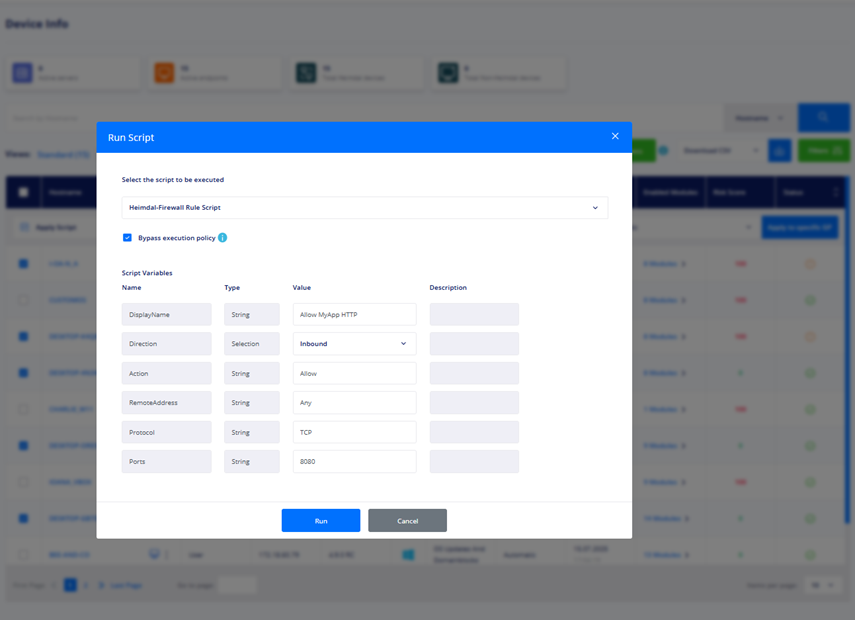The height and width of the screenshot is (620, 855).
Task: Close the Run Script dialog
Action: pos(615,136)
